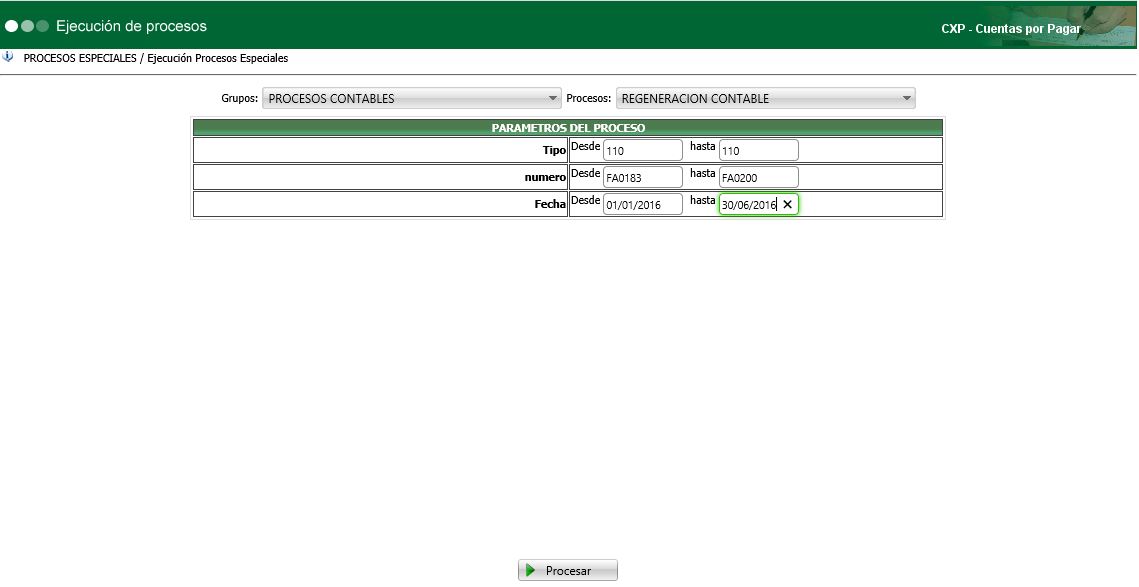Click the PROCESOS ESPECIALES breadcrumb text
The image size is (1139, 587).
coord(80,58)
